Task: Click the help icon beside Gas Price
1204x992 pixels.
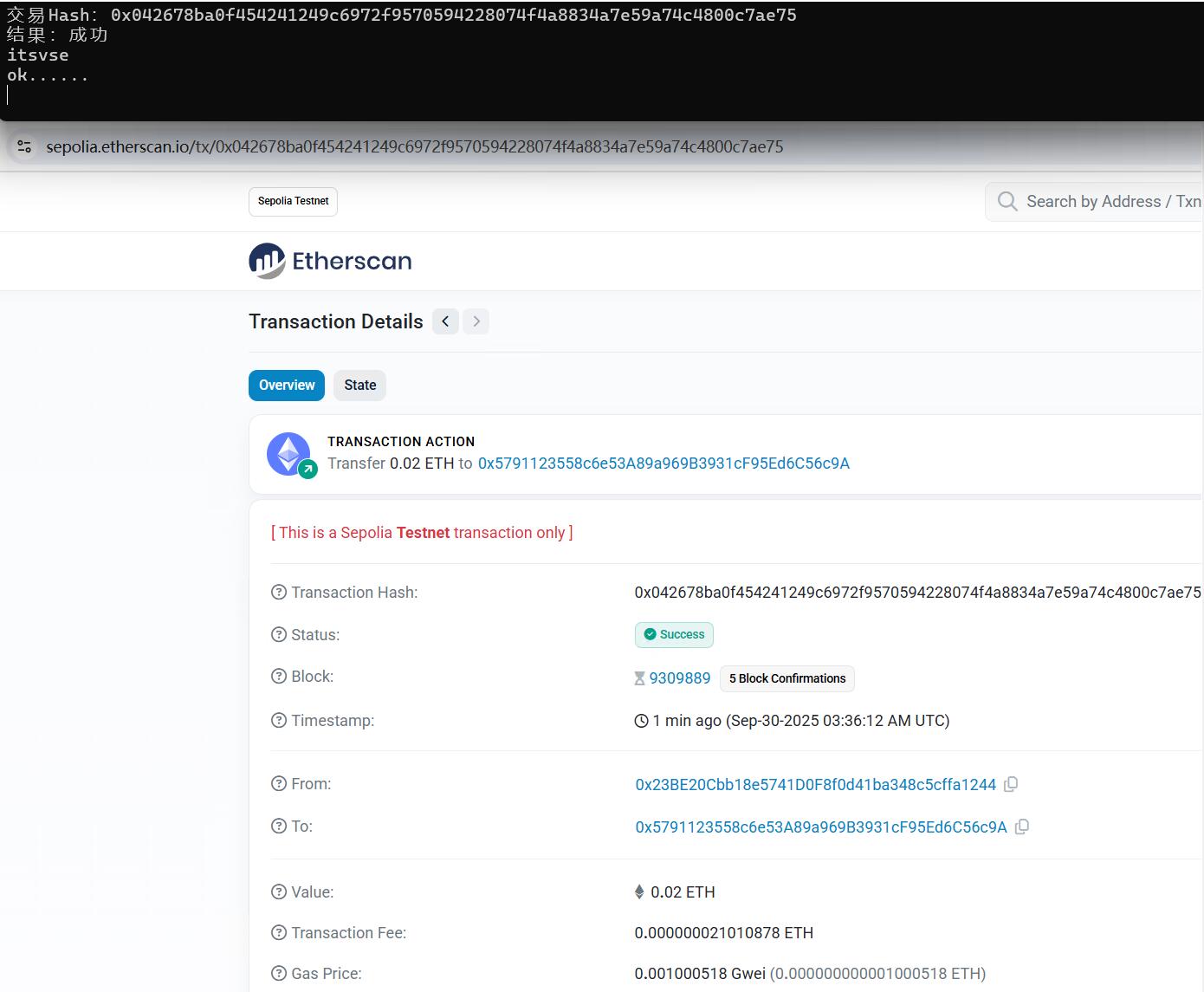Action: click(x=279, y=974)
